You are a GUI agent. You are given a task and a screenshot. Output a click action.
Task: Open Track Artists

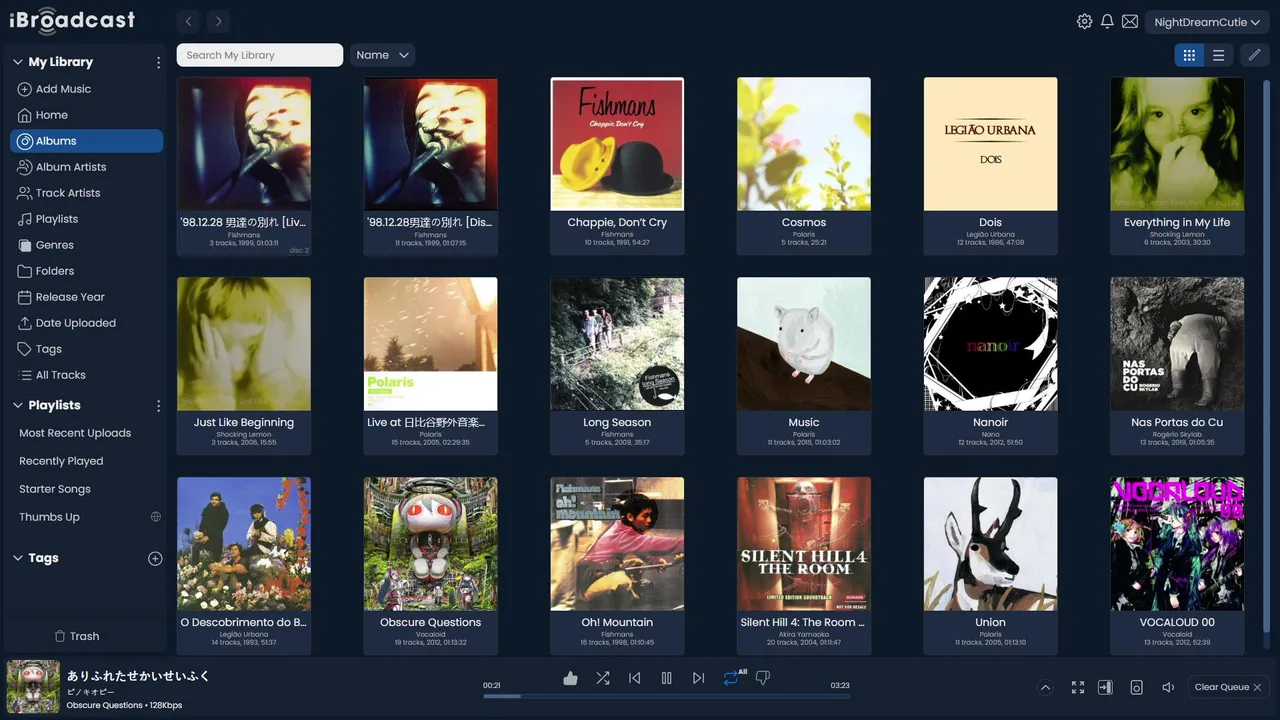86,193
